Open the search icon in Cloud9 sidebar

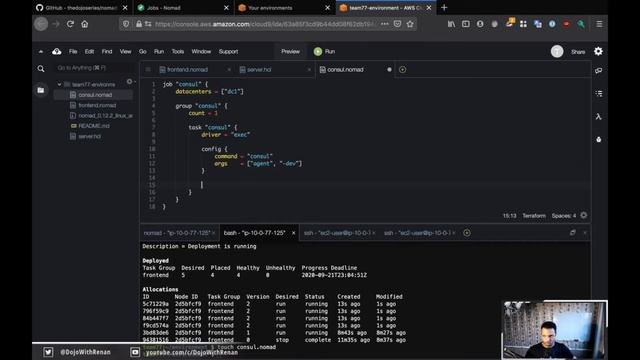[41, 69]
